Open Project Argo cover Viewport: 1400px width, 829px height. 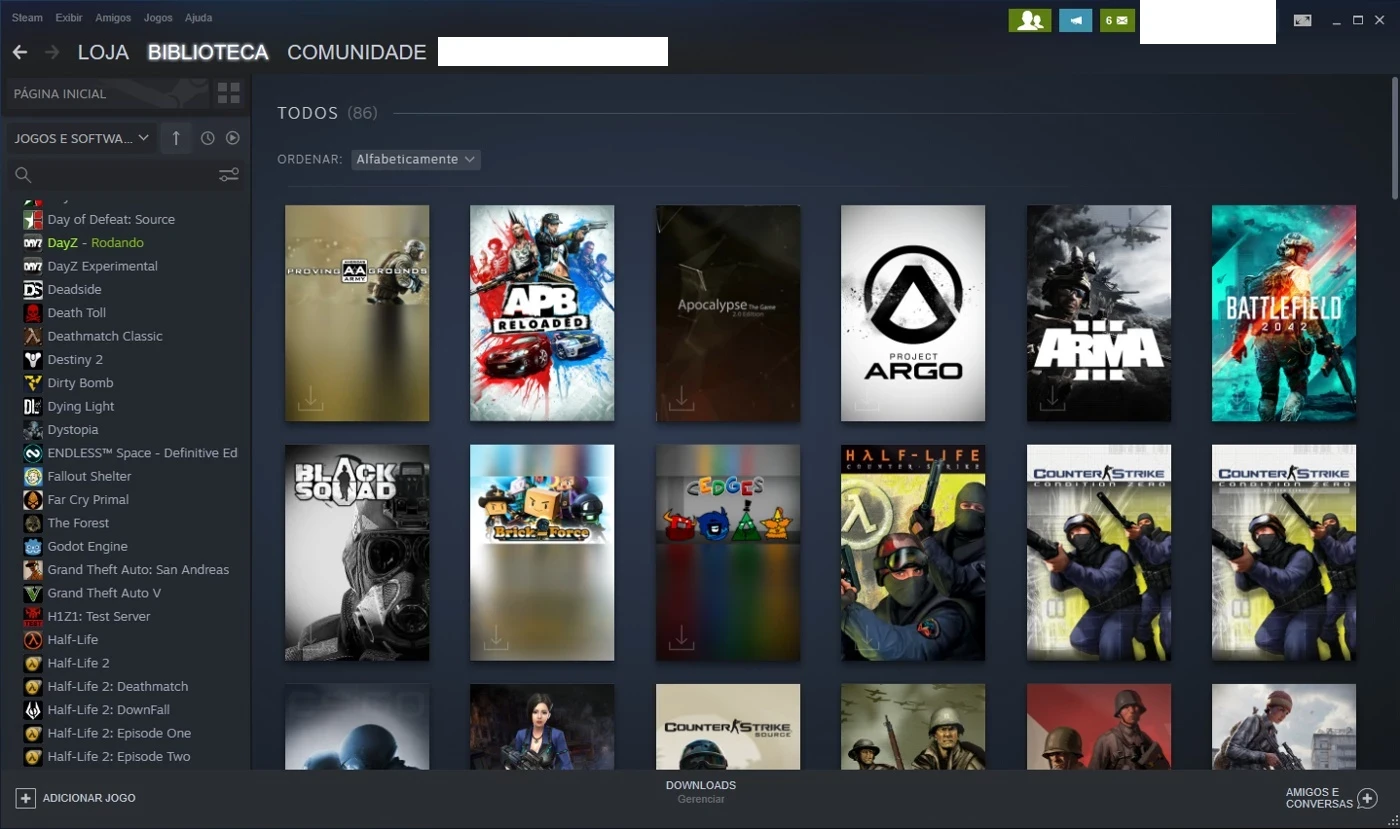coord(913,313)
